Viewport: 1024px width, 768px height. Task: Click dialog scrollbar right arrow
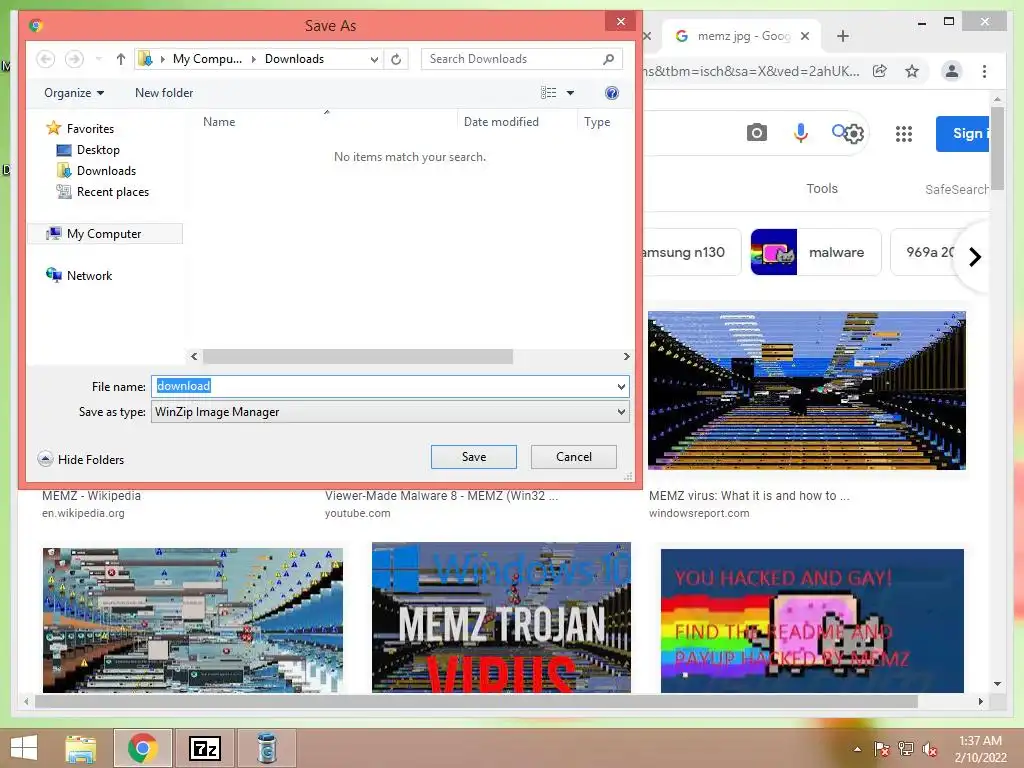point(626,357)
